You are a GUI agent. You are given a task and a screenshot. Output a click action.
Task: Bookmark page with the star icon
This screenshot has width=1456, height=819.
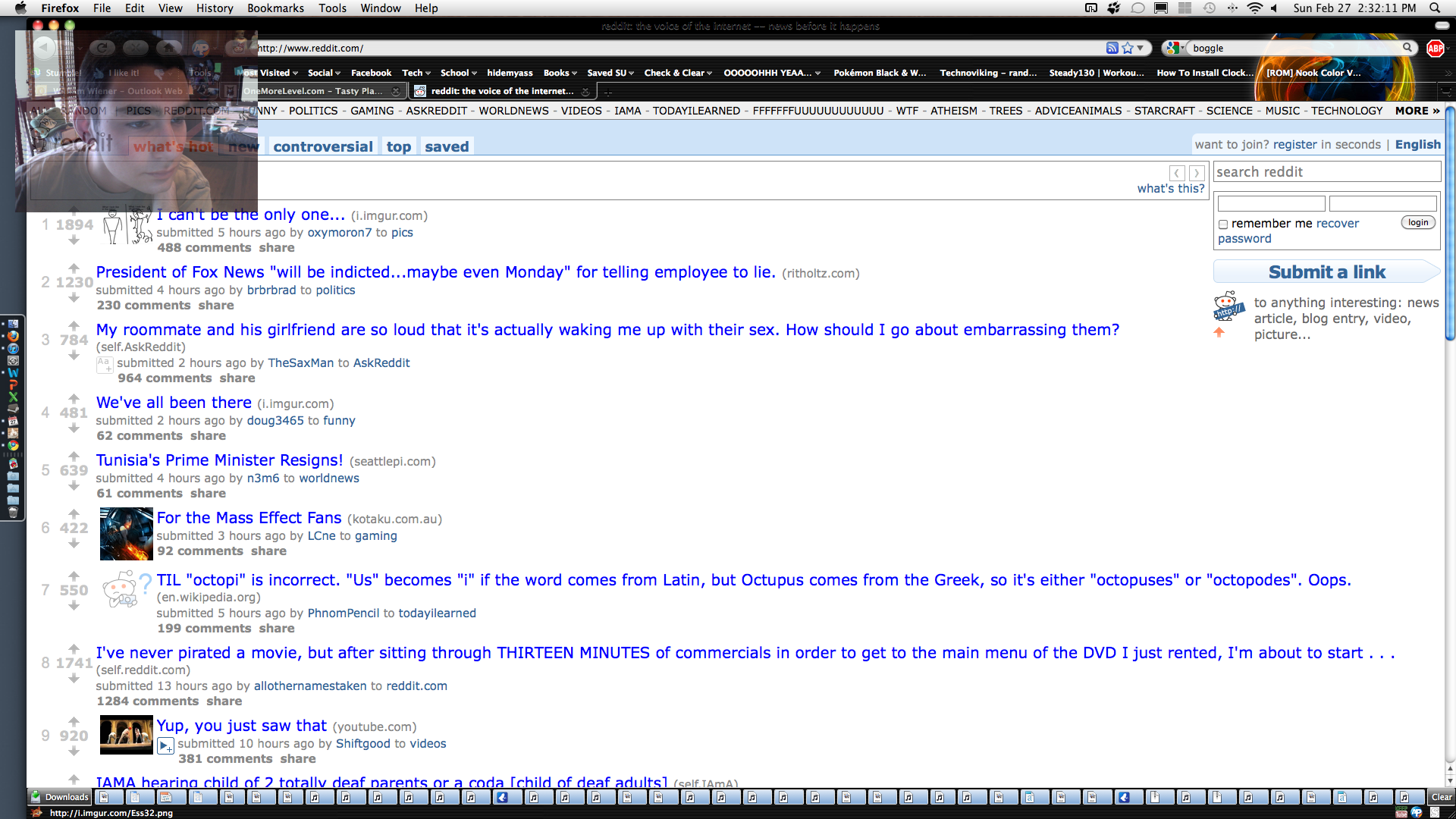pyautogui.click(x=1128, y=48)
